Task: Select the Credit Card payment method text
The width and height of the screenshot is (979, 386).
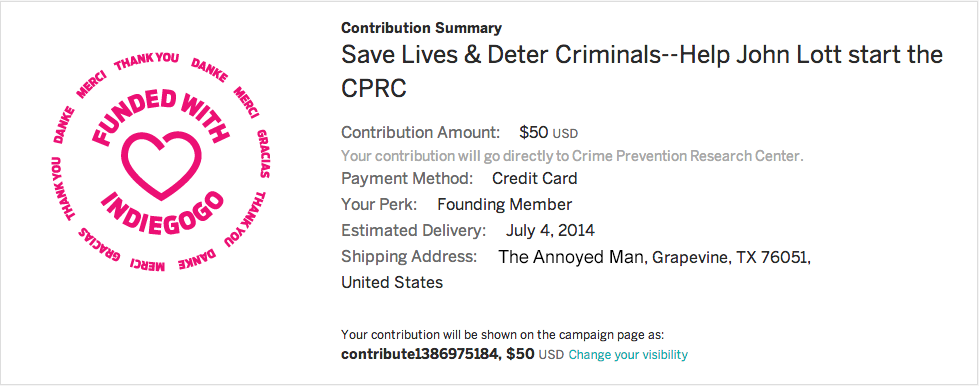Action: [x=534, y=179]
